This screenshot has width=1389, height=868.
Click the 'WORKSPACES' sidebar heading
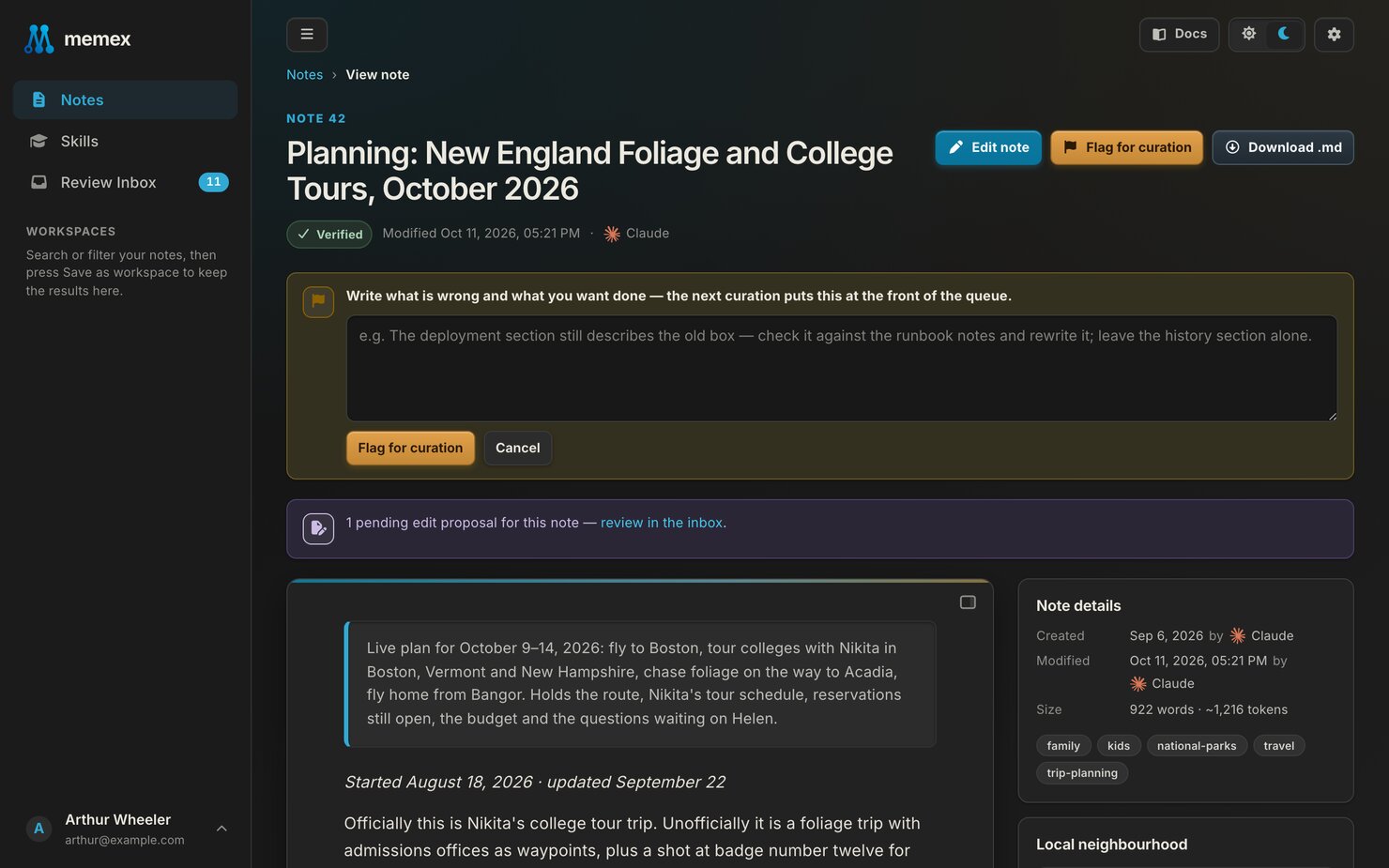(71, 232)
